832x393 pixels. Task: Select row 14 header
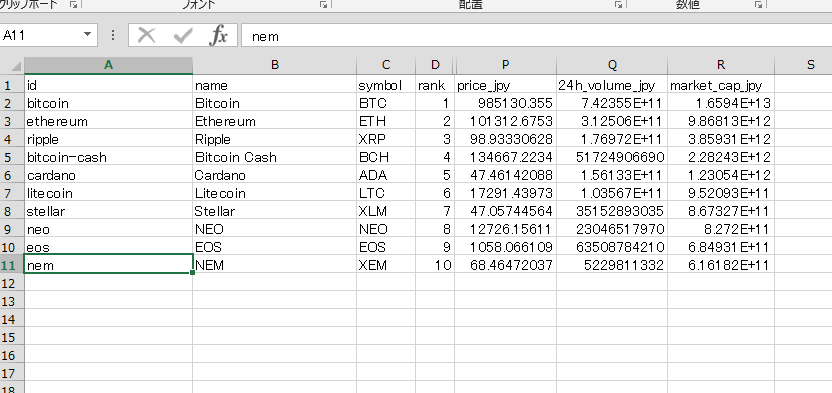(x=12, y=319)
